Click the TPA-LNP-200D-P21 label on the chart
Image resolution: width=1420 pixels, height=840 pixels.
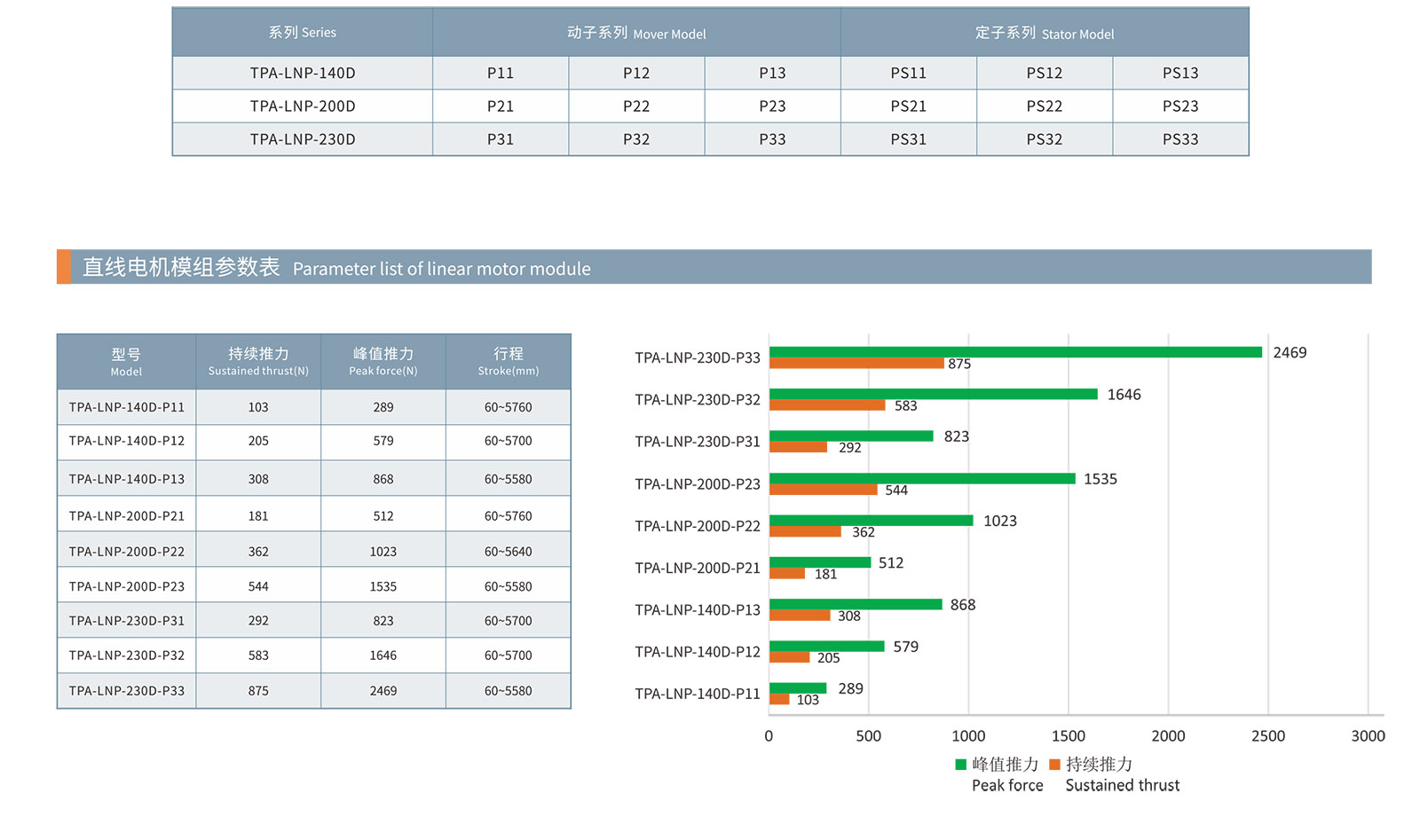(x=698, y=569)
